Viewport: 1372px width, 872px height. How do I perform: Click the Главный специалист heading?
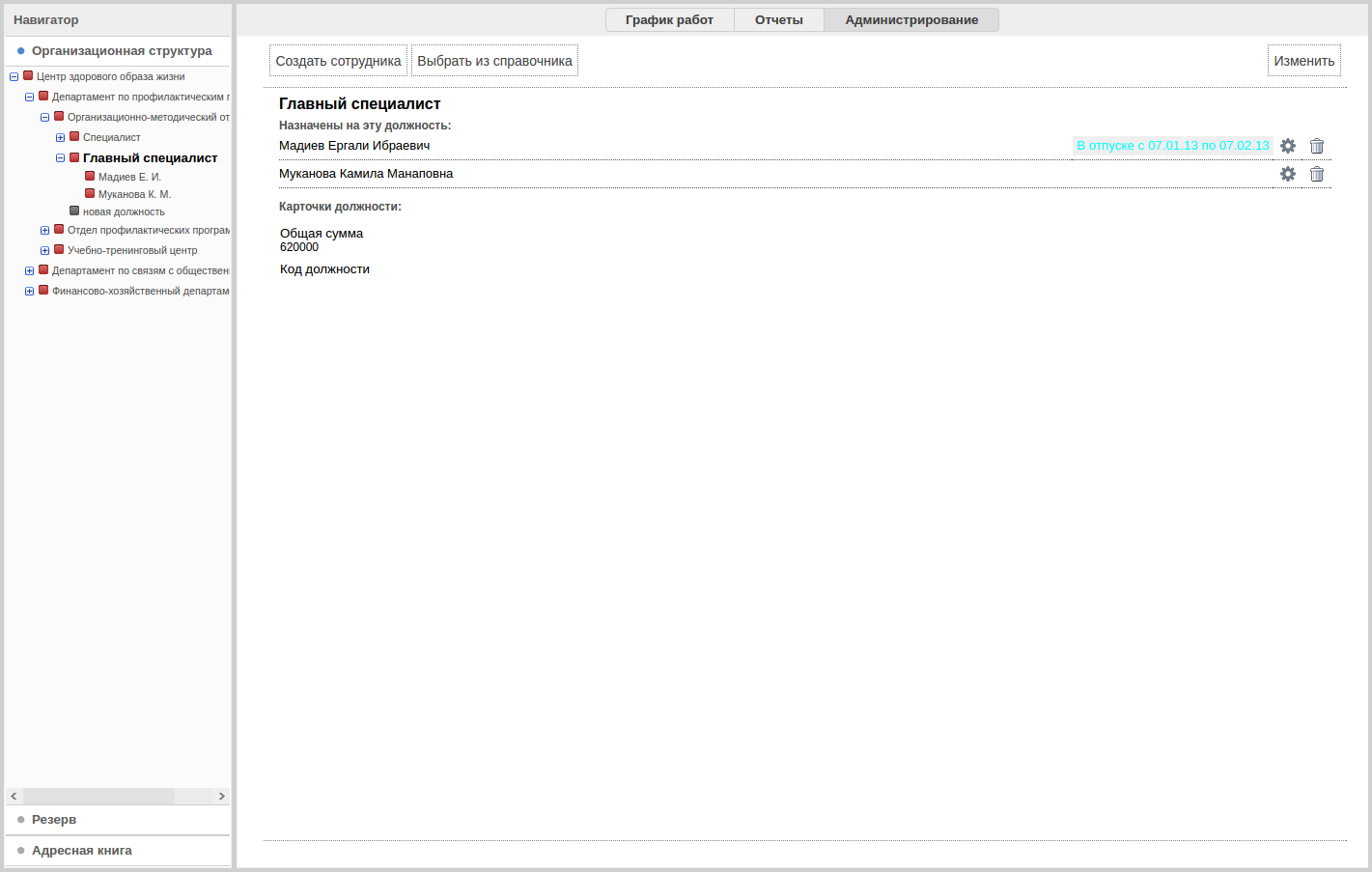[x=360, y=104]
